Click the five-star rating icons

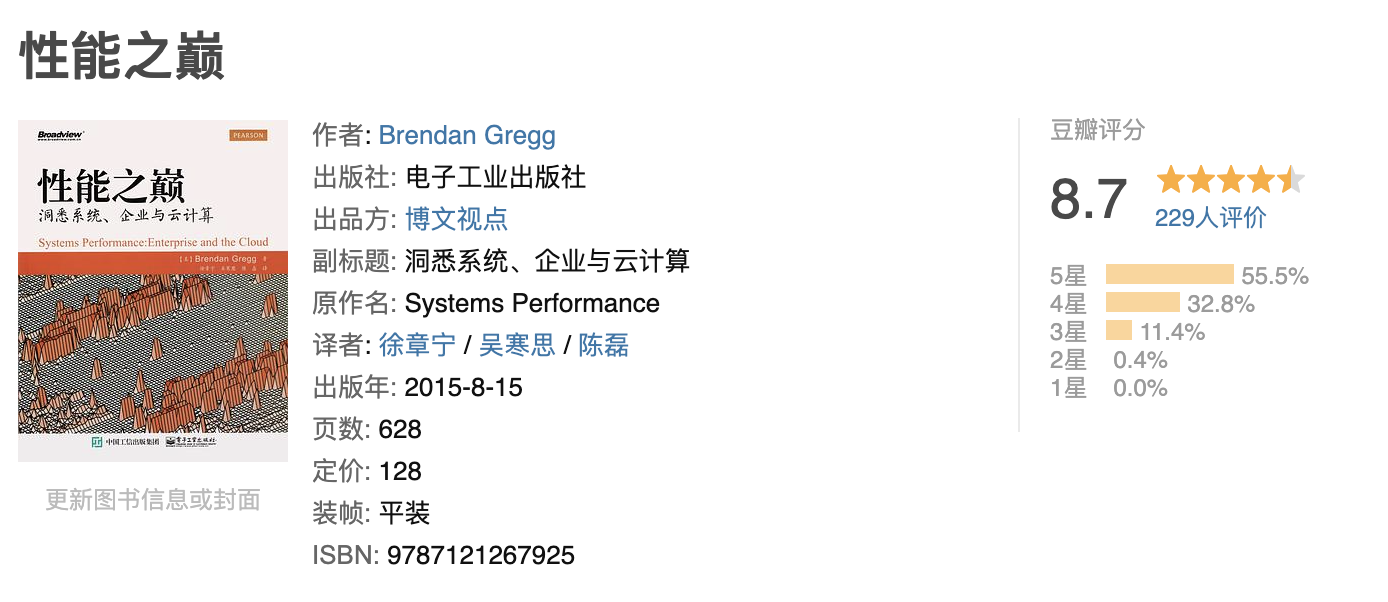coord(1230,180)
